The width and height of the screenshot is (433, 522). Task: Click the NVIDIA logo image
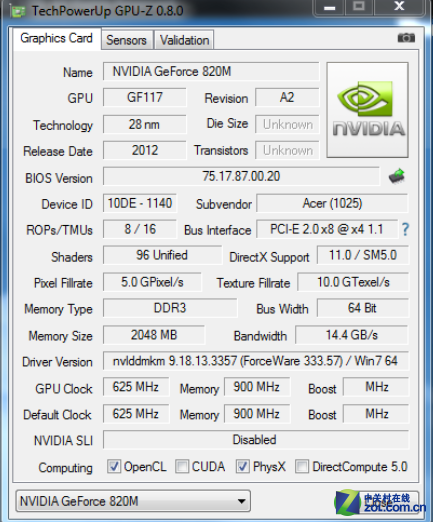point(367,110)
